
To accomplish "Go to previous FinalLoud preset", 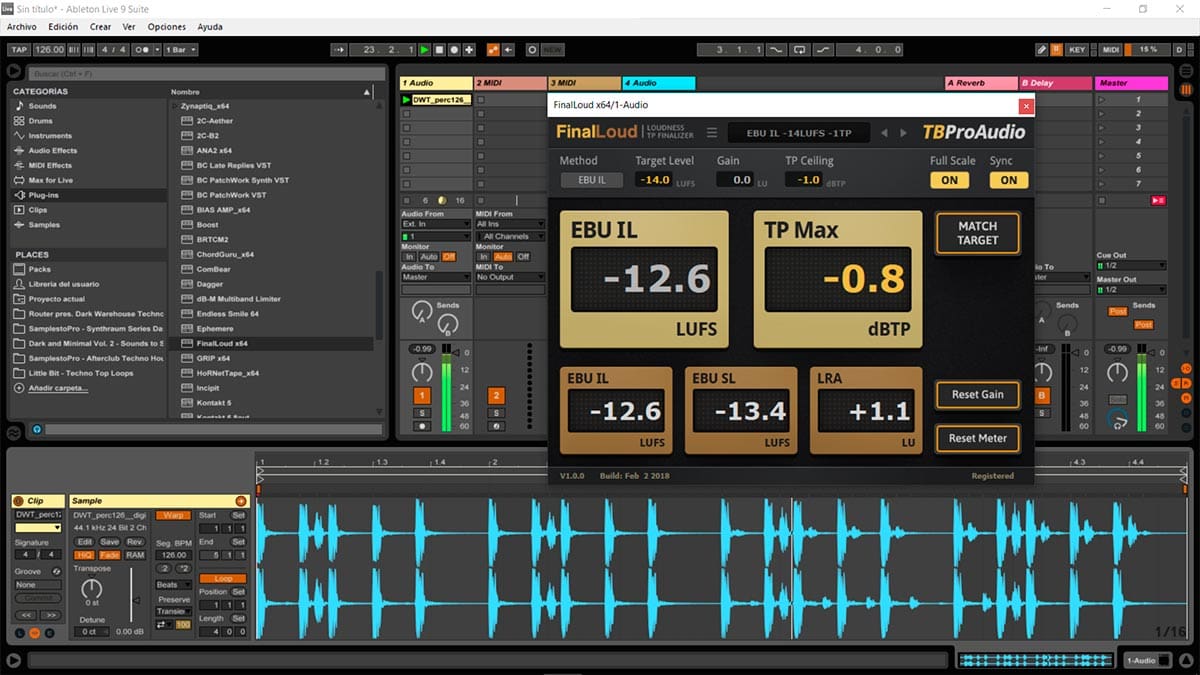I will (883, 133).
